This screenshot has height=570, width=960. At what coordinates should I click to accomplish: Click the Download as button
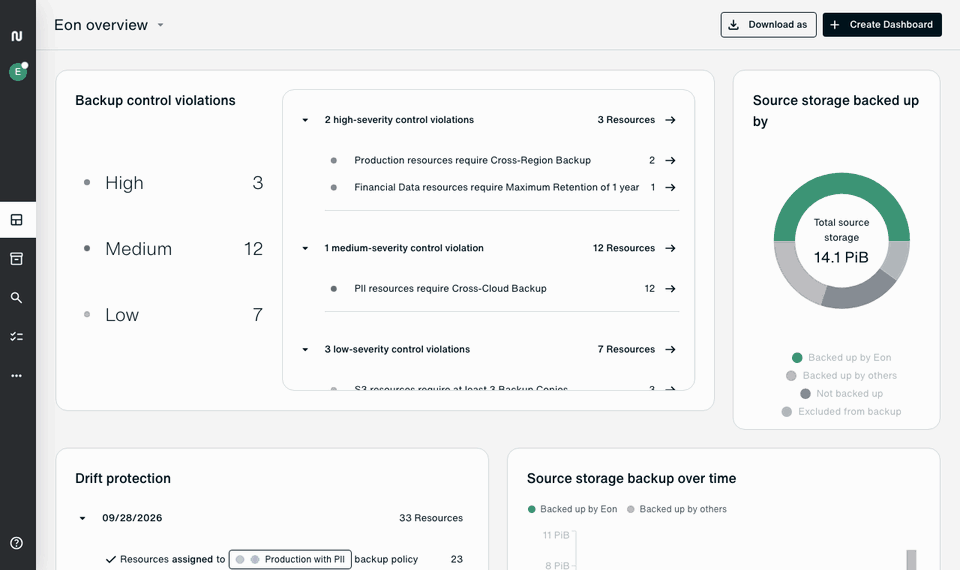tap(768, 24)
